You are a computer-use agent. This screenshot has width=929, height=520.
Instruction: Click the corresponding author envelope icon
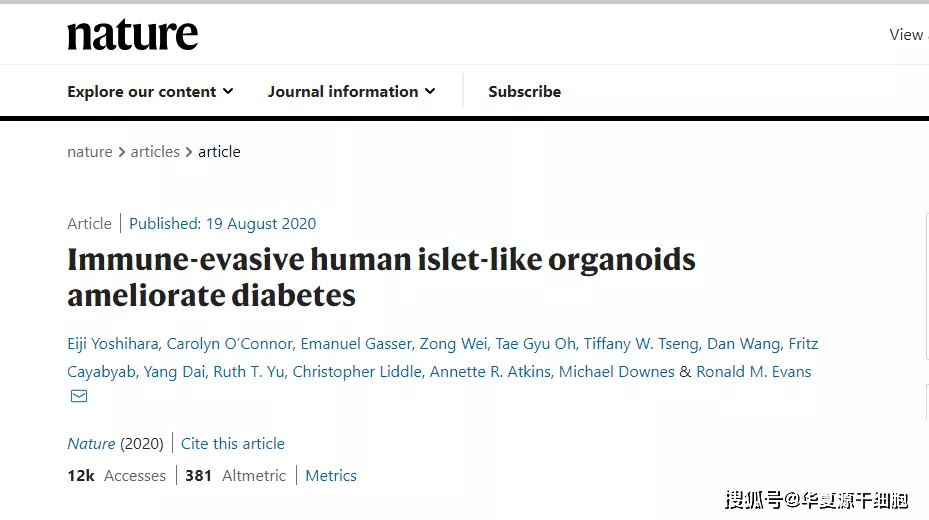tap(79, 396)
